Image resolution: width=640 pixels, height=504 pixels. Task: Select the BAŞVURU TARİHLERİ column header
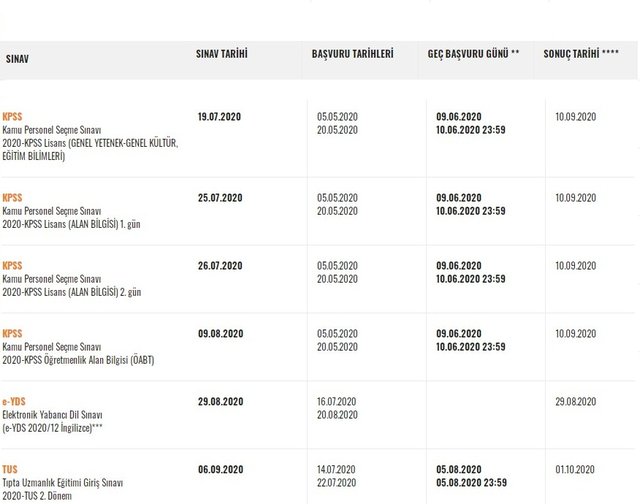click(x=353, y=52)
